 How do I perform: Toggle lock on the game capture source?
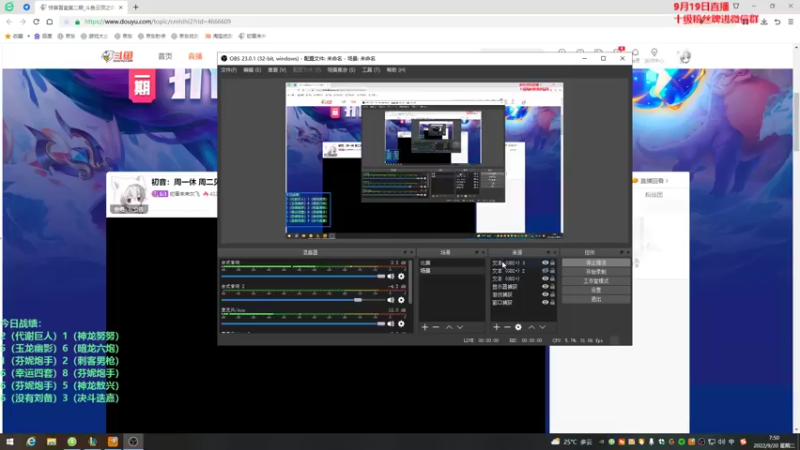[x=553, y=295]
